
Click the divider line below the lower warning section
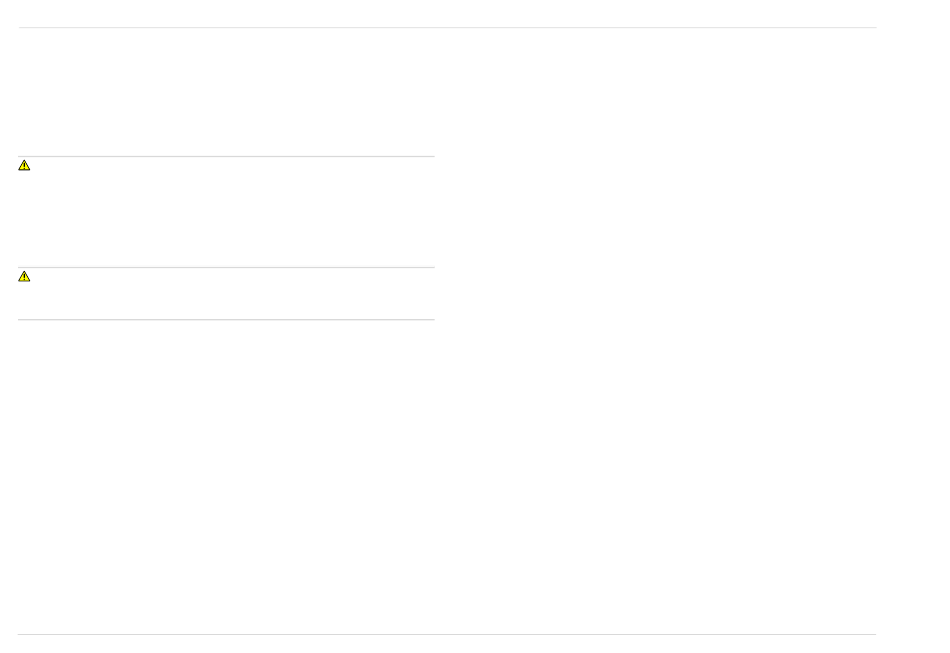[x=227, y=319]
